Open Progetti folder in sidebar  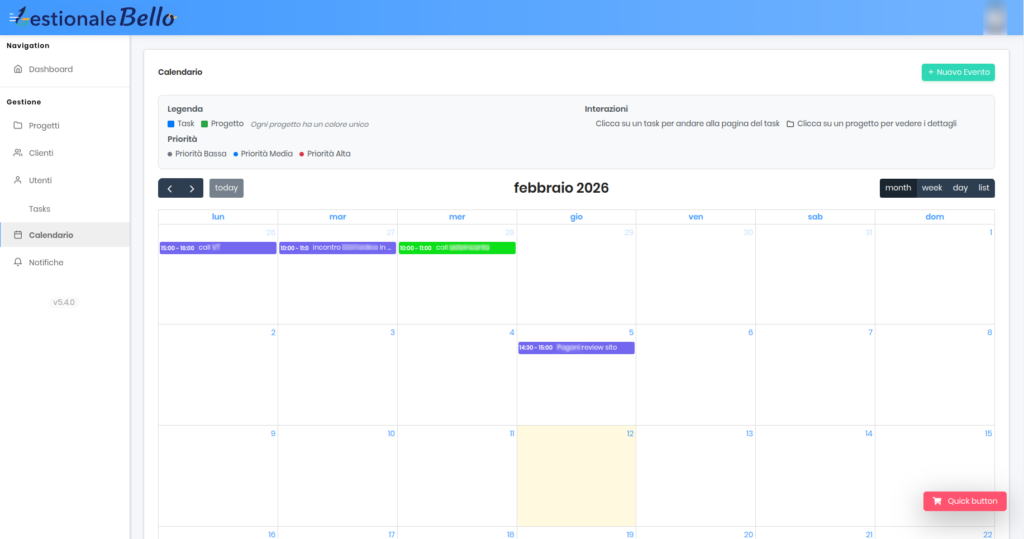coord(43,125)
